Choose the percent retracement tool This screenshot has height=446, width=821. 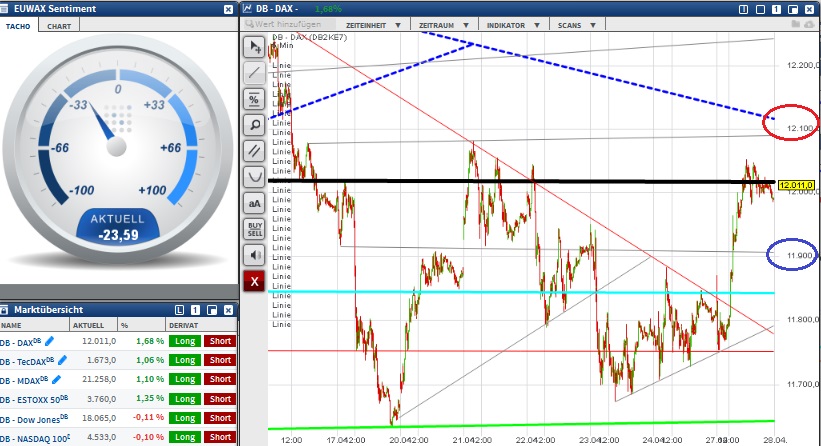click(254, 99)
